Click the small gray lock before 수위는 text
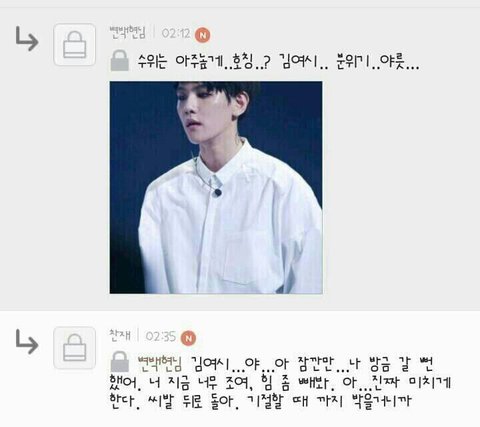480x427 pixels. tap(120, 61)
